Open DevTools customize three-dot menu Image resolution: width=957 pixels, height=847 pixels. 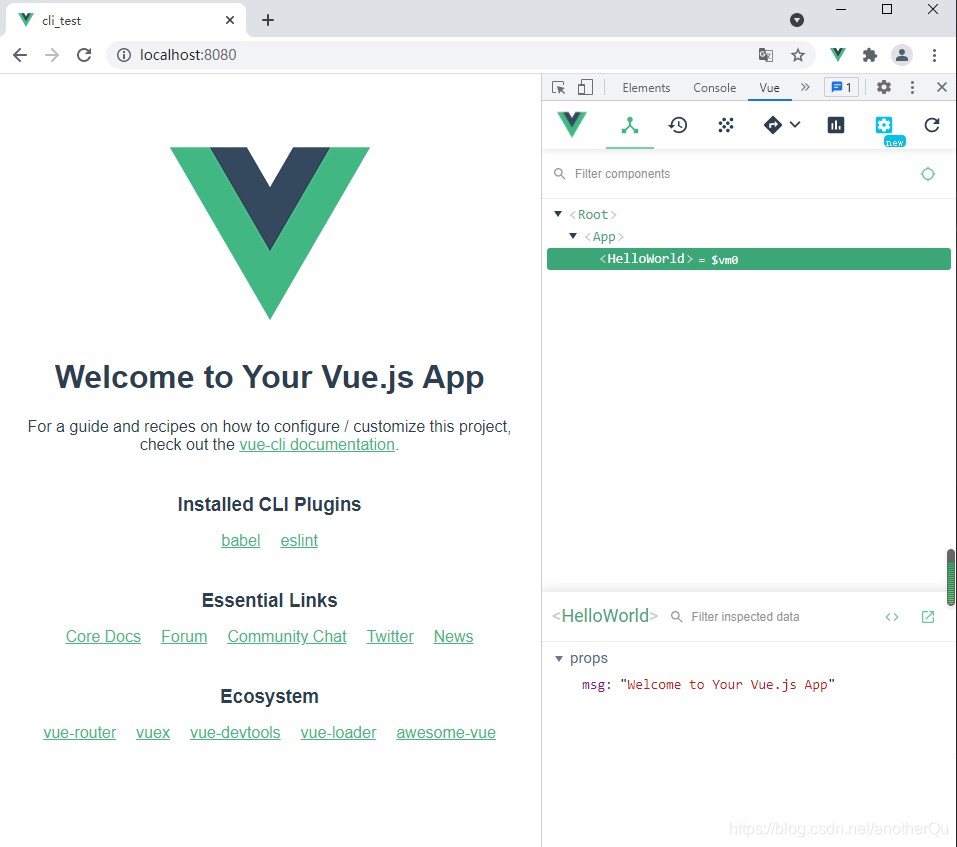tap(912, 87)
